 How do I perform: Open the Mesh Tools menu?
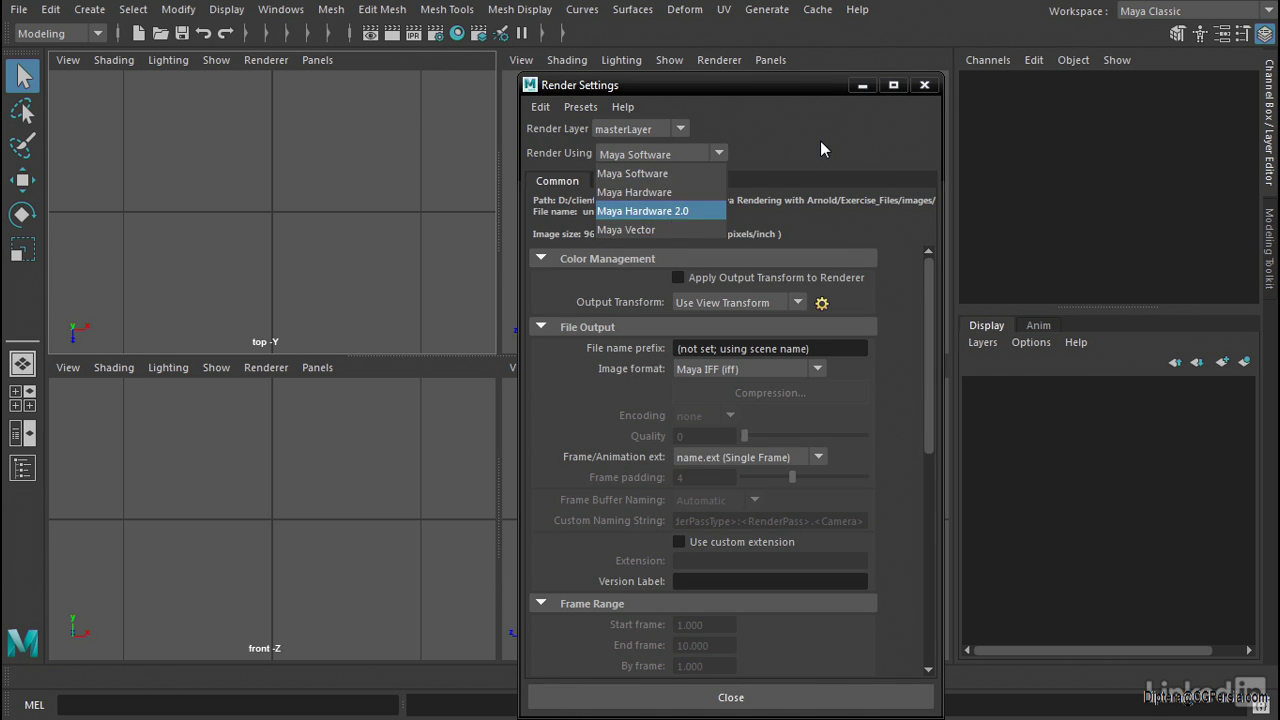[447, 9]
